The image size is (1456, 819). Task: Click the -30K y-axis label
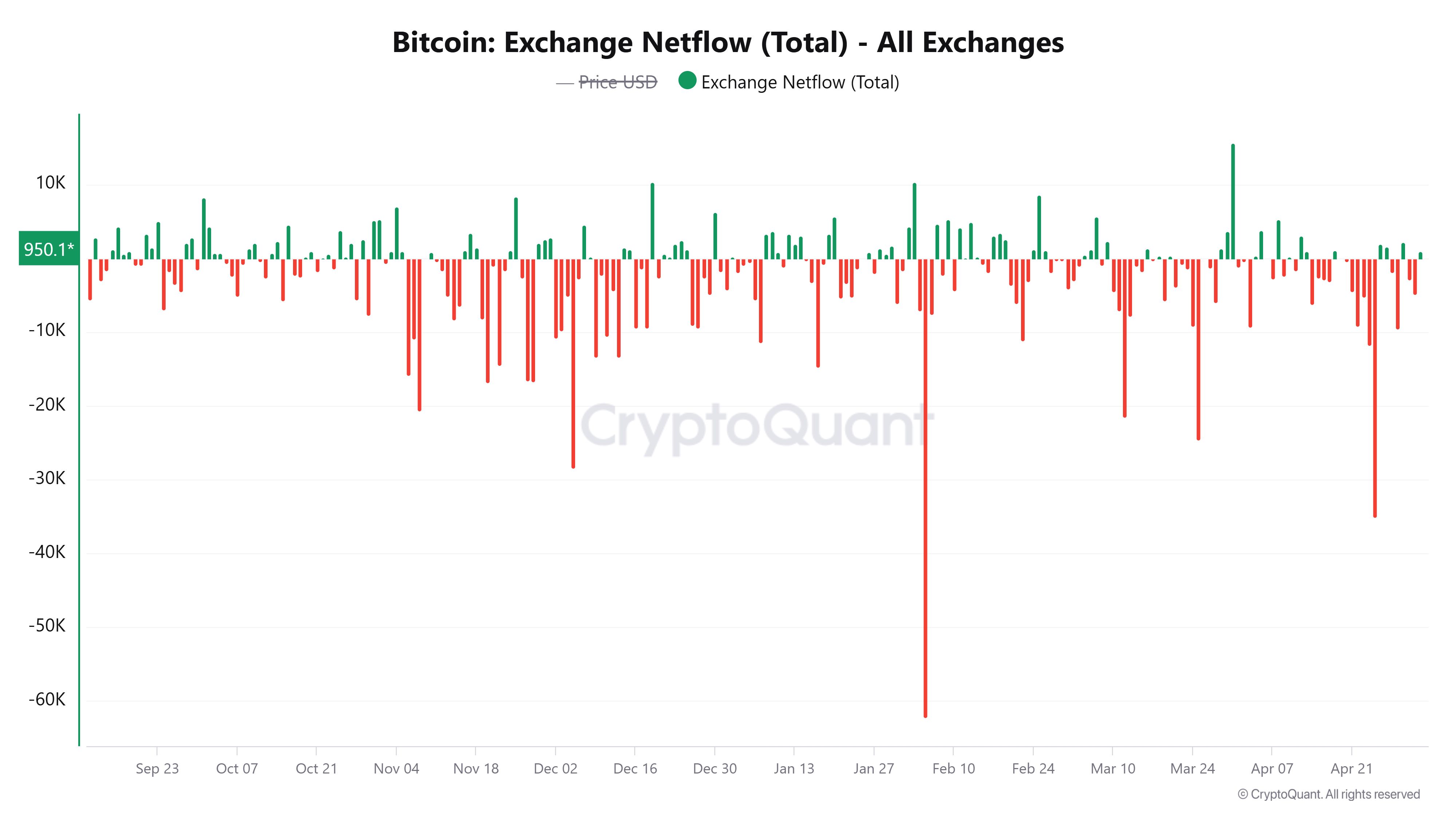(x=47, y=479)
